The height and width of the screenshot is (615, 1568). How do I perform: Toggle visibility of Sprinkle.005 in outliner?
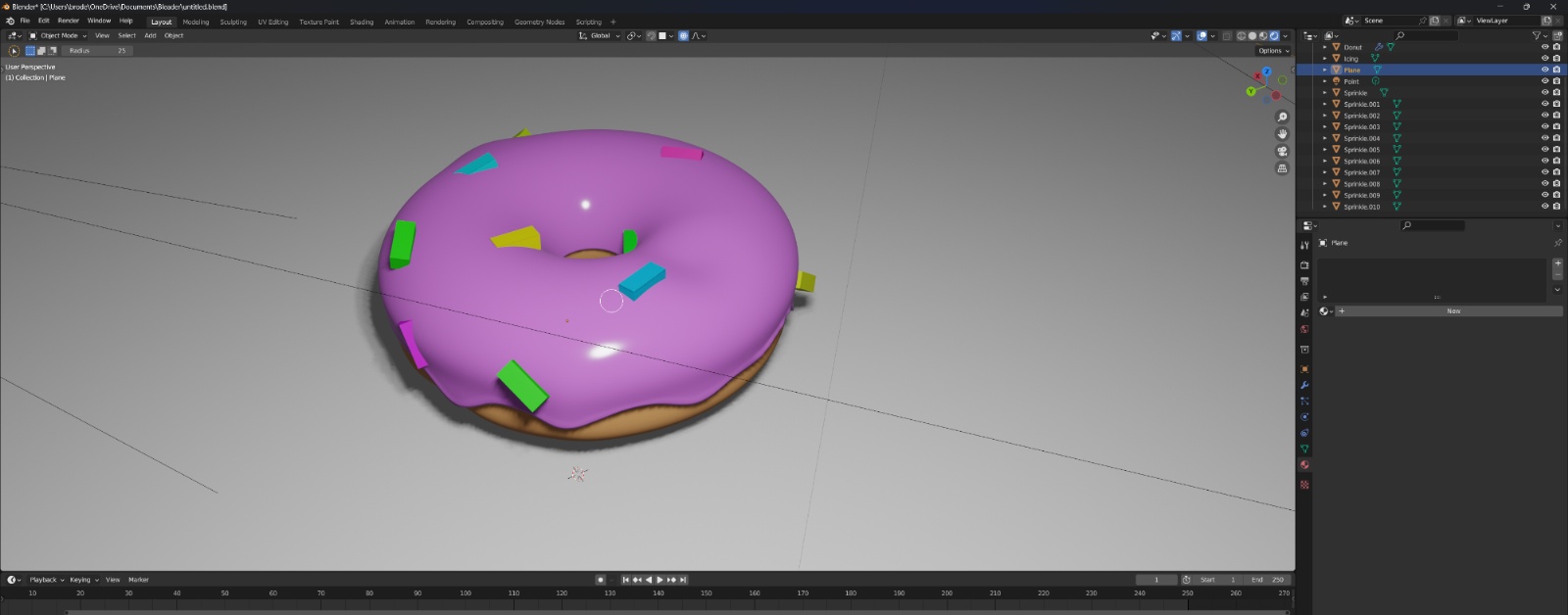click(1545, 150)
